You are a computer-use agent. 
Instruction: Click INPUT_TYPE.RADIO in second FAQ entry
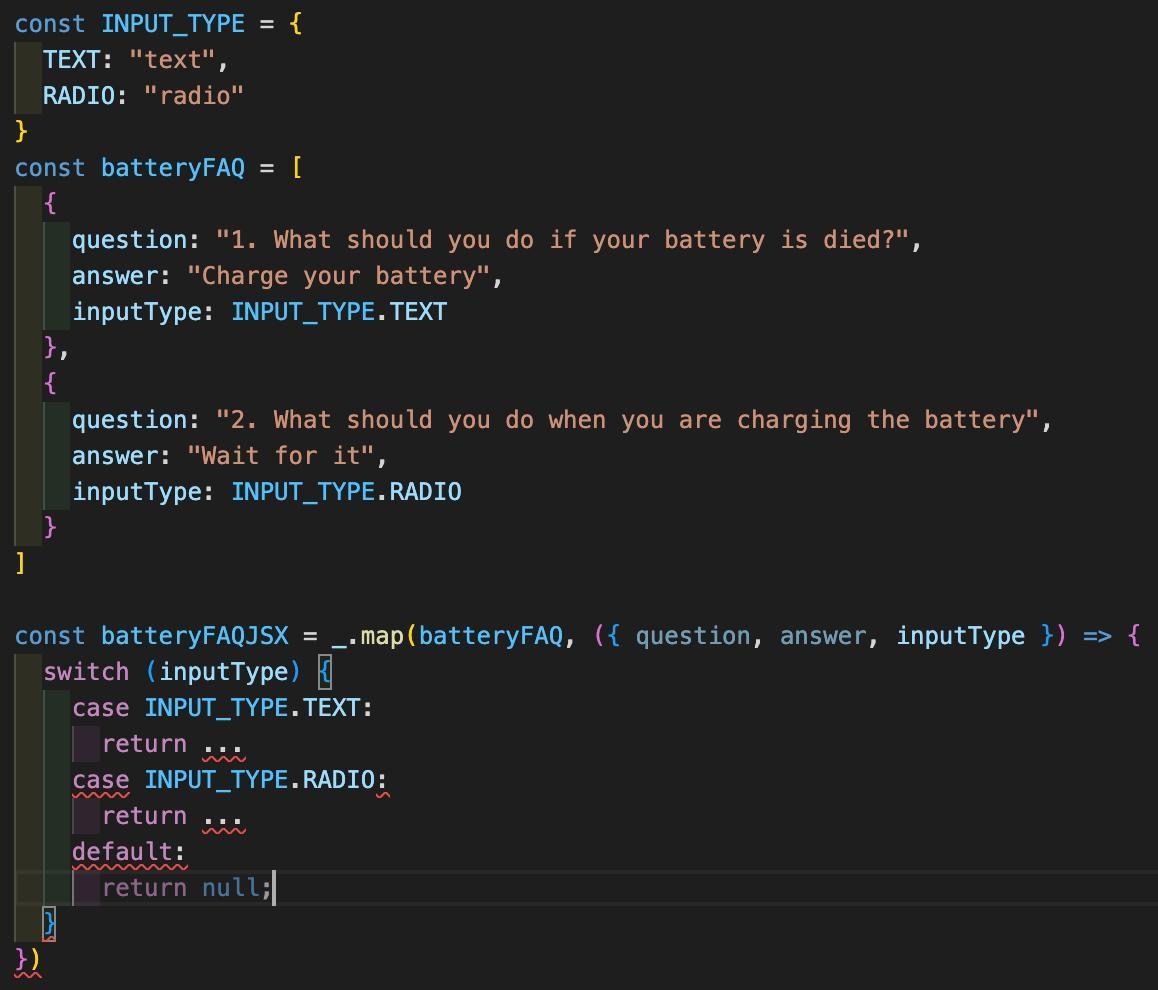click(x=345, y=491)
